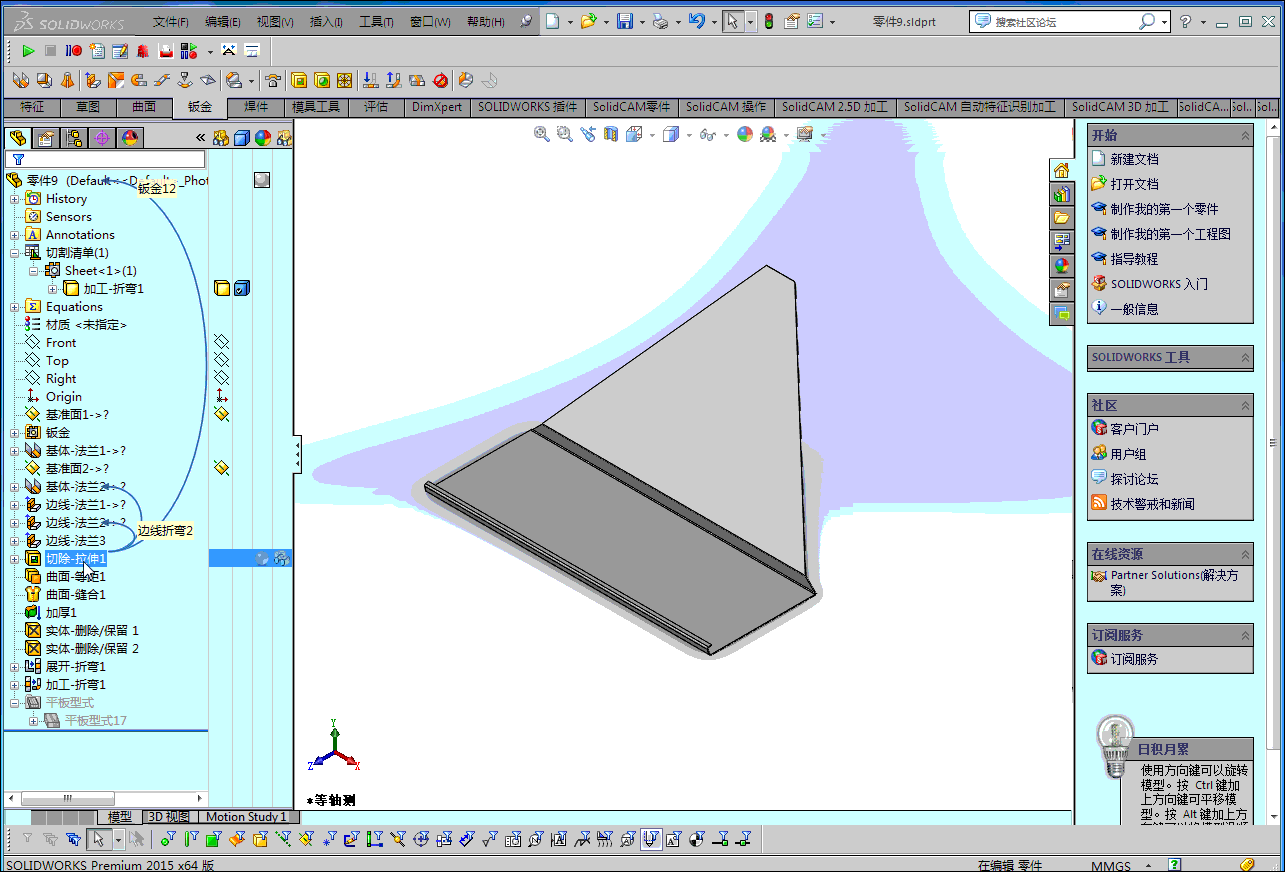The width and height of the screenshot is (1285, 872).
Task: Expand the 展开-折弯1 tree node
Action: (15, 667)
